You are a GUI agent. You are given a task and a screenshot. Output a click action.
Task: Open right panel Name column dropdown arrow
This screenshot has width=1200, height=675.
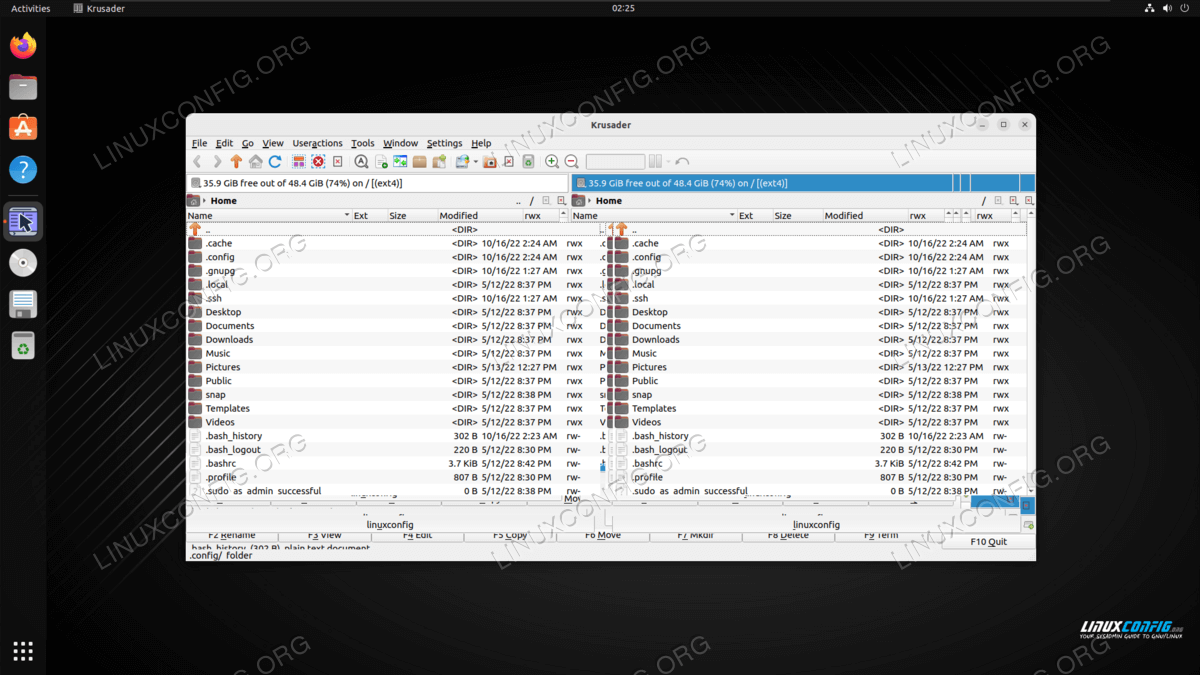point(732,216)
